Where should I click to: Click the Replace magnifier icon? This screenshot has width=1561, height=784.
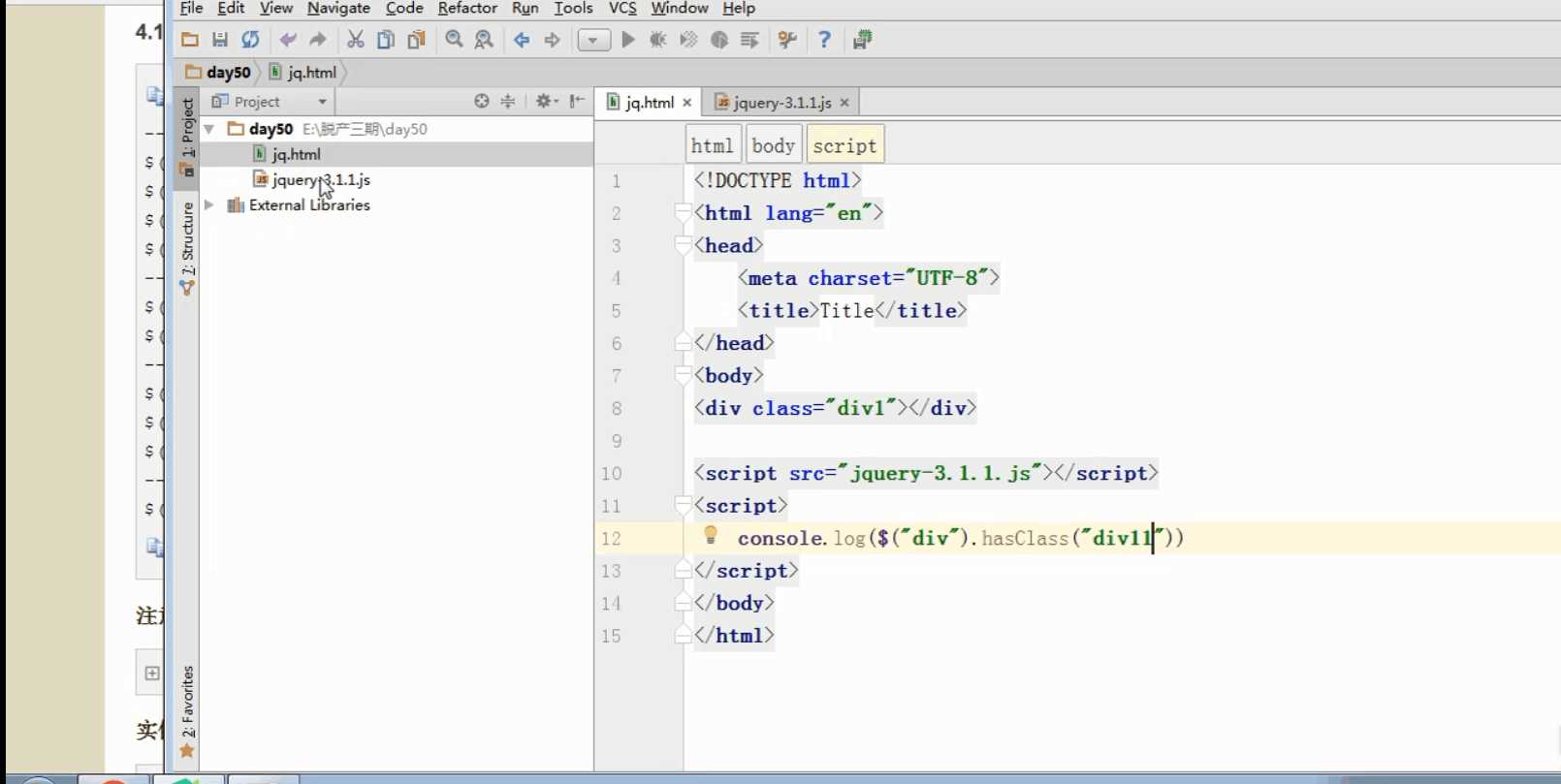tap(484, 40)
